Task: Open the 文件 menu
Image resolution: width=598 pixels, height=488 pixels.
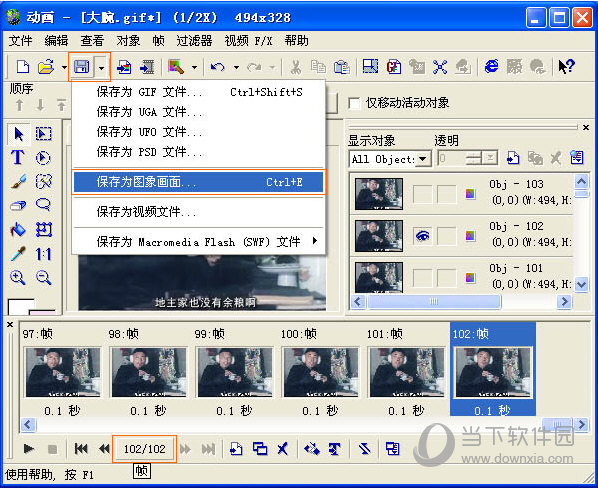Action: pos(20,40)
